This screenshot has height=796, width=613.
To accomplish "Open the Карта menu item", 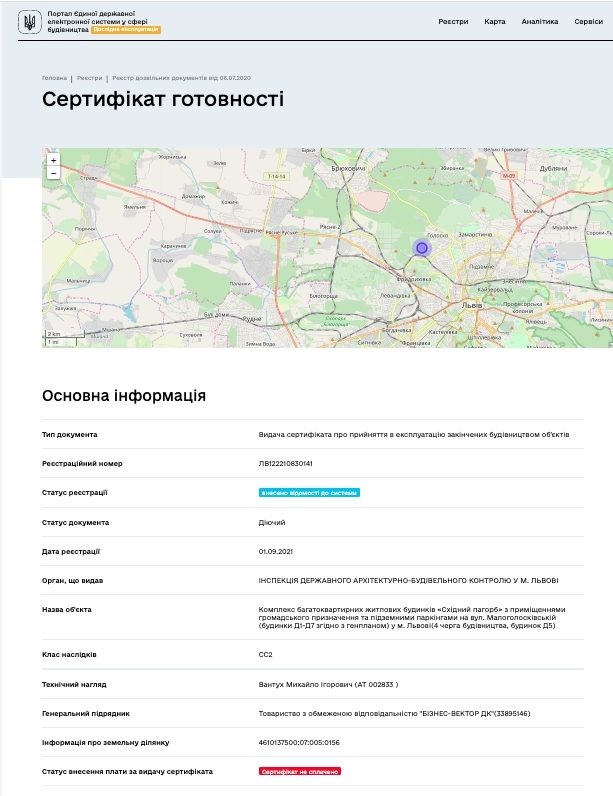I will click(x=495, y=21).
